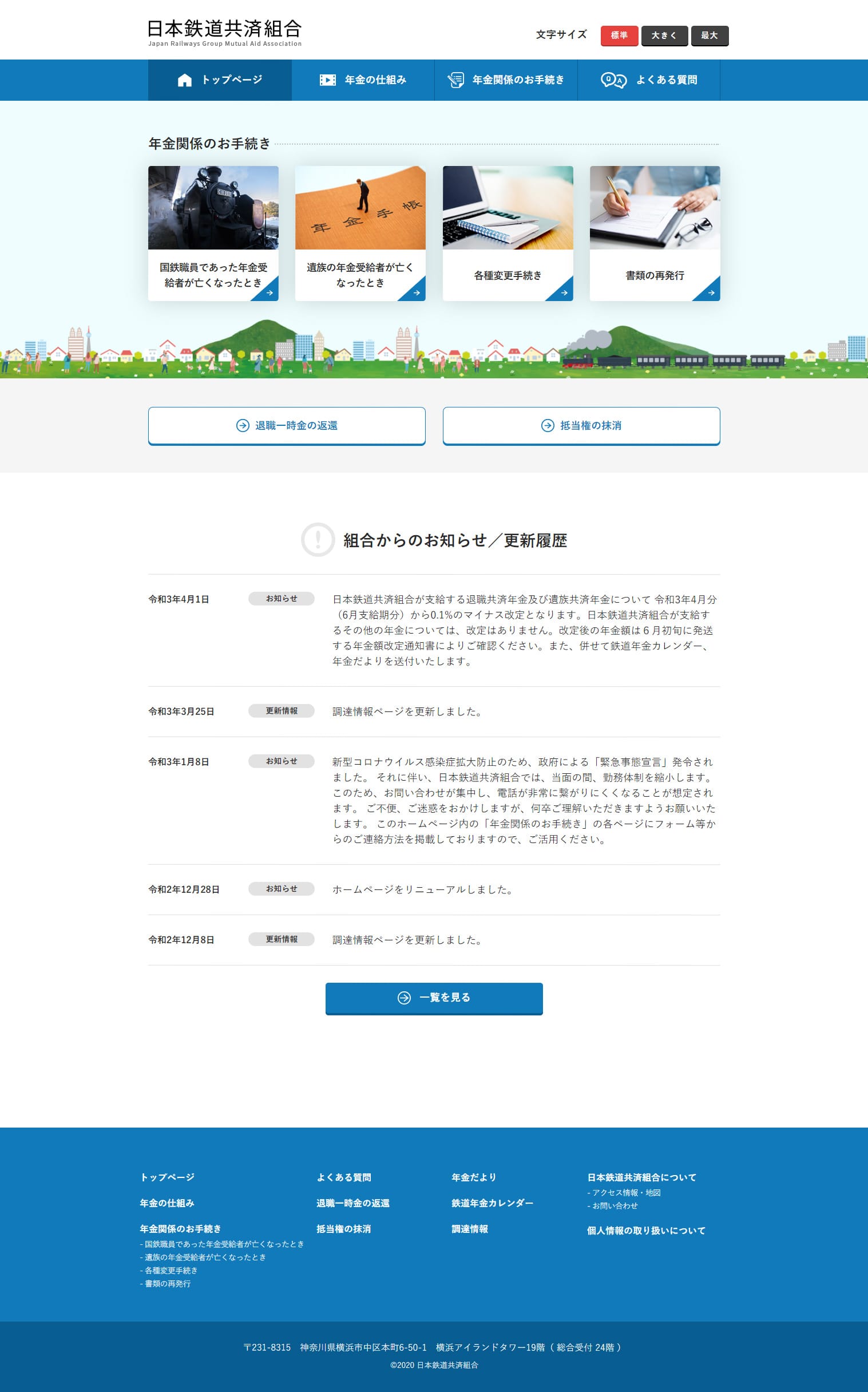Click the 日本鉄道共済組合 site logo
The width and height of the screenshot is (868, 1392).
click(224, 32)
